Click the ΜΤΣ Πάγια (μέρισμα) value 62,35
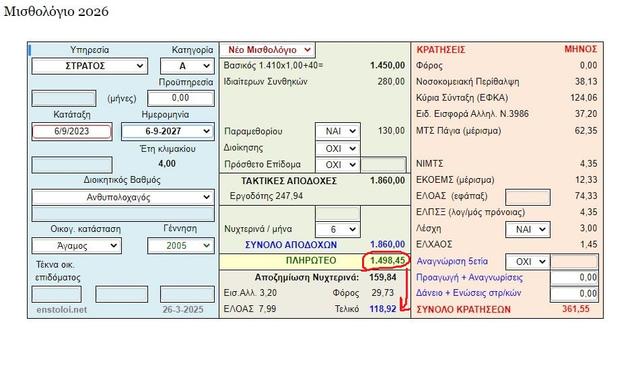Image resolution: width=640 pixels, height=371 pixels. pyautogui.click(x=586, y=131)
